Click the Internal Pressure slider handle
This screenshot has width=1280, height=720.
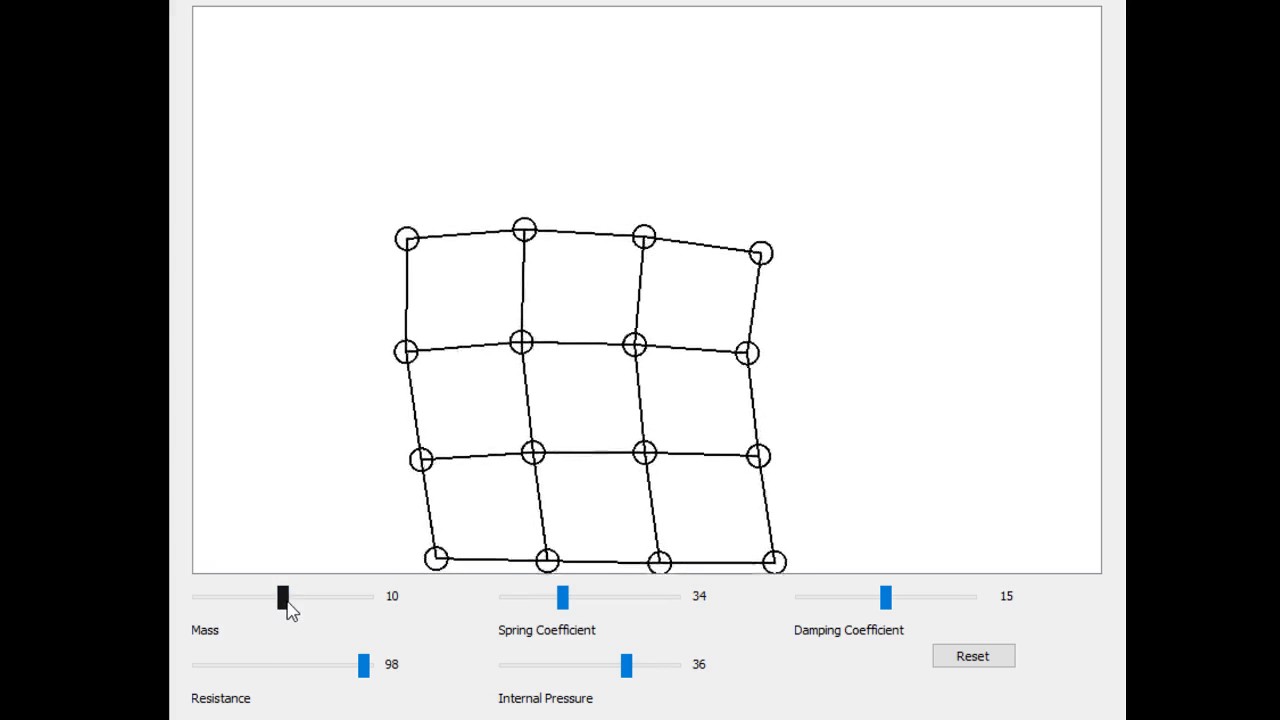[x=626, y=666]
